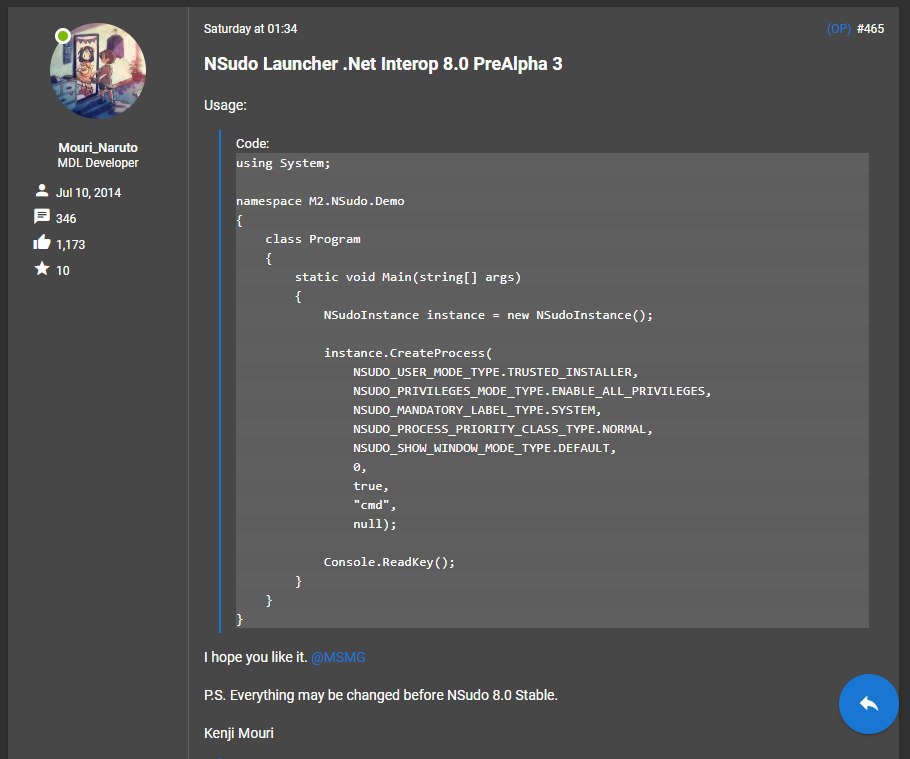This screenshot has width=910, height=759.
Task: Click the 346 message count
Action: click(x=66, y=218)
